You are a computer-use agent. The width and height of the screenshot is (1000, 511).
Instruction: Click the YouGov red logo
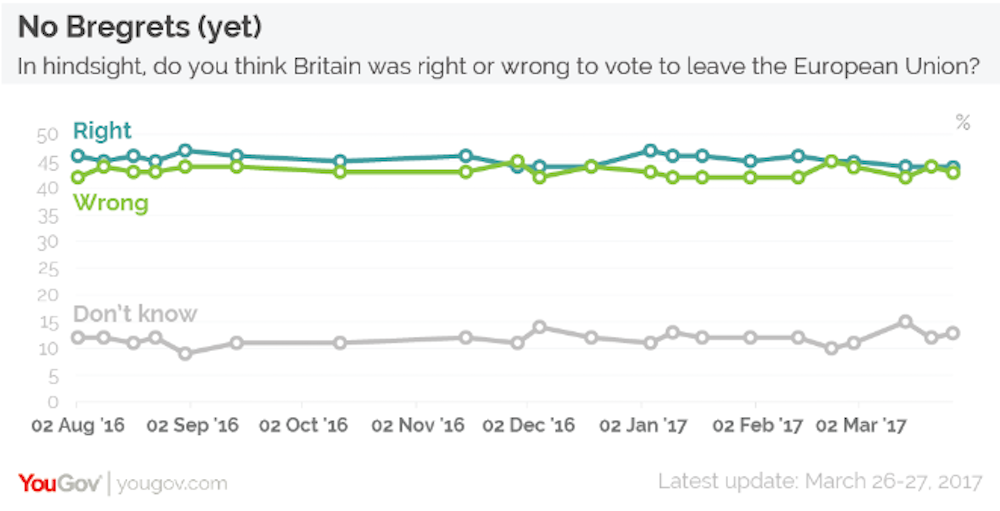[x=59, y=483]
